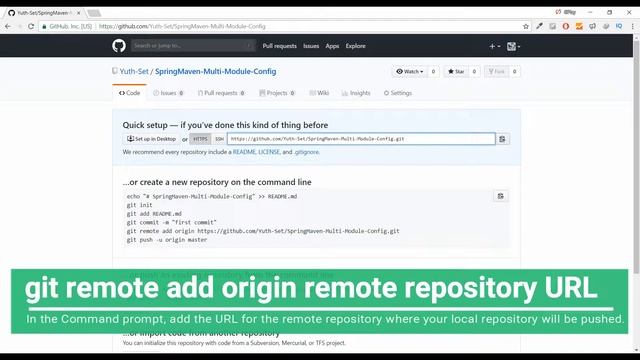Screen dimensions: 640x360
Task: Open the Insights tab
Action: tap(356, 93)
